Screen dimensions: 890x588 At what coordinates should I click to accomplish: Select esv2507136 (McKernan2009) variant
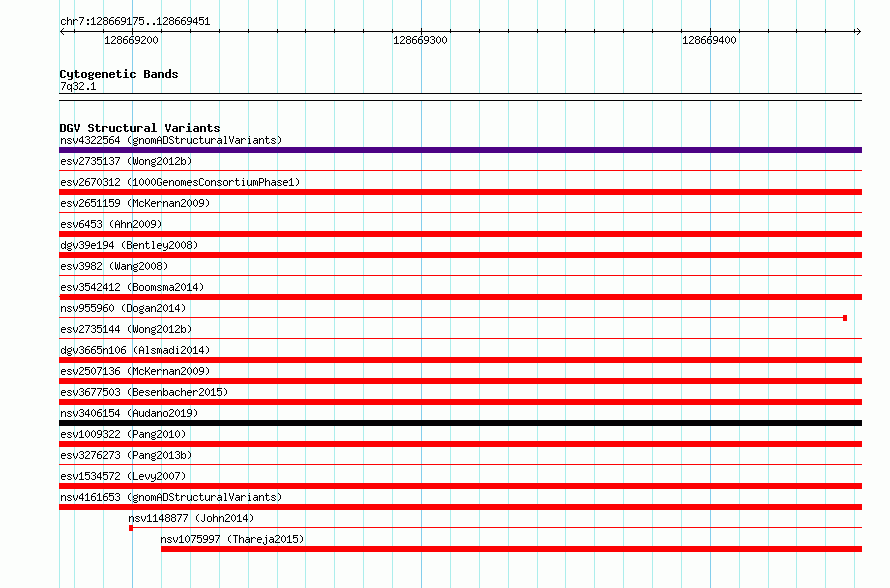tap(135, 371)
